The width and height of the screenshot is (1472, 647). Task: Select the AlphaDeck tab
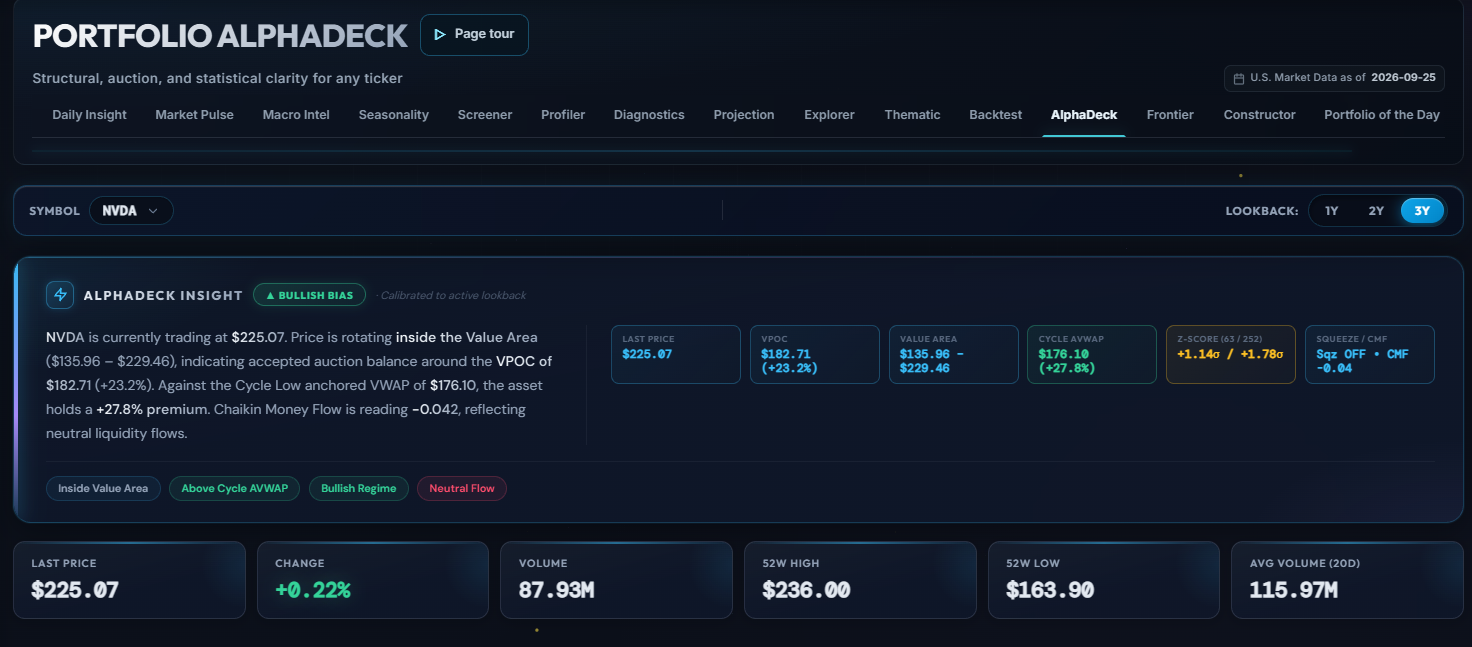click(x=1084, y=115)
